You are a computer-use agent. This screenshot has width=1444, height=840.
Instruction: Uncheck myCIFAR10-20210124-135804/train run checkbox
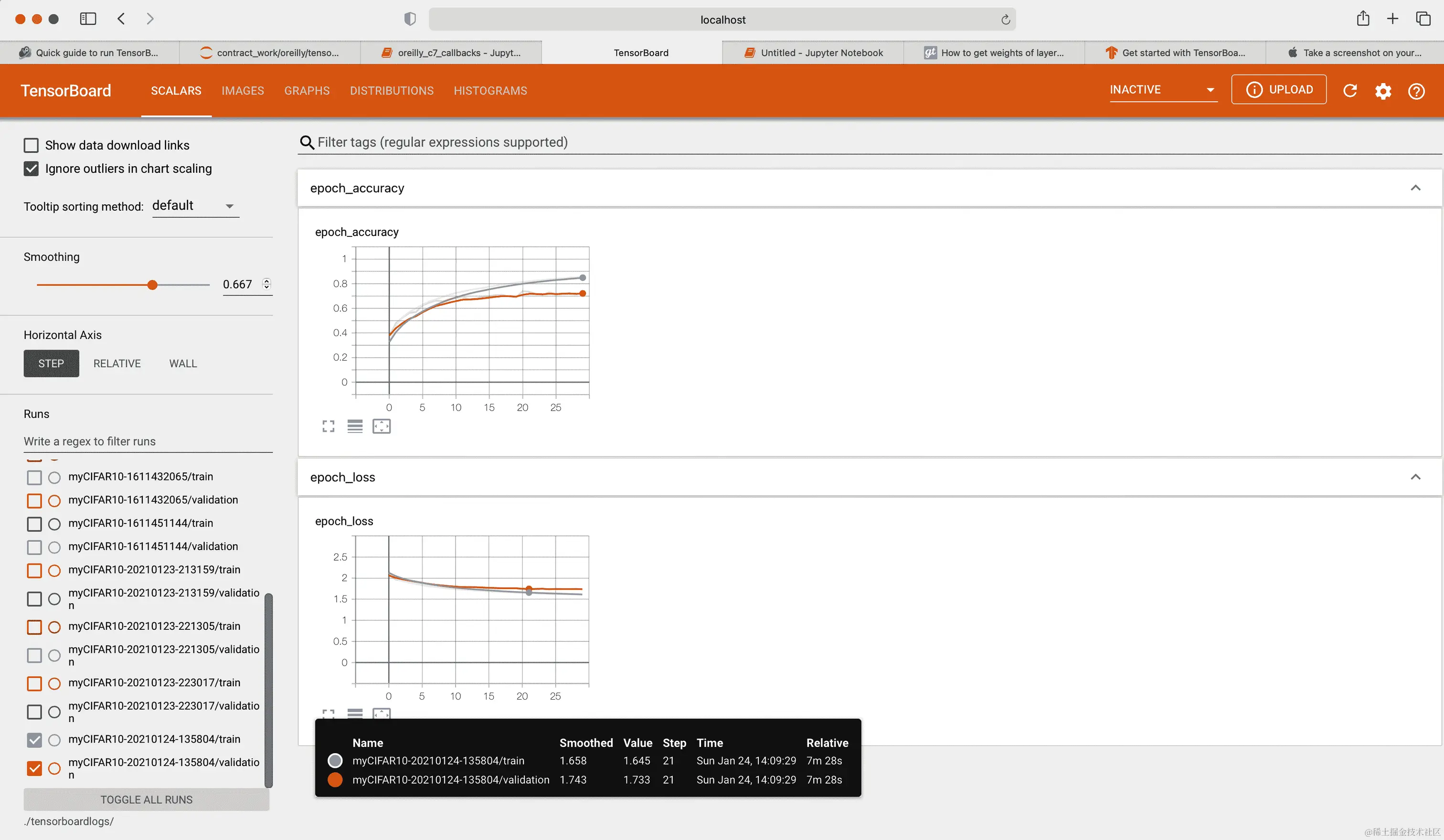coord(34,740)
